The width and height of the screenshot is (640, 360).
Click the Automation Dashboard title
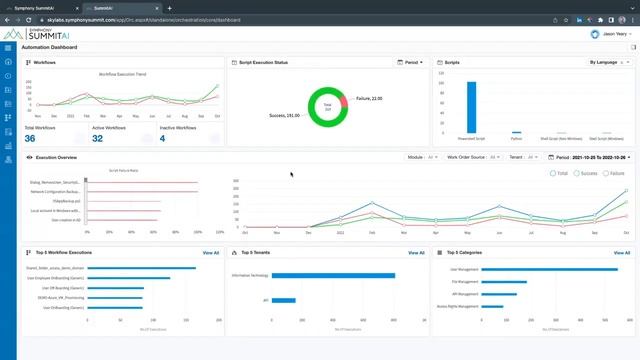(49, 47)
